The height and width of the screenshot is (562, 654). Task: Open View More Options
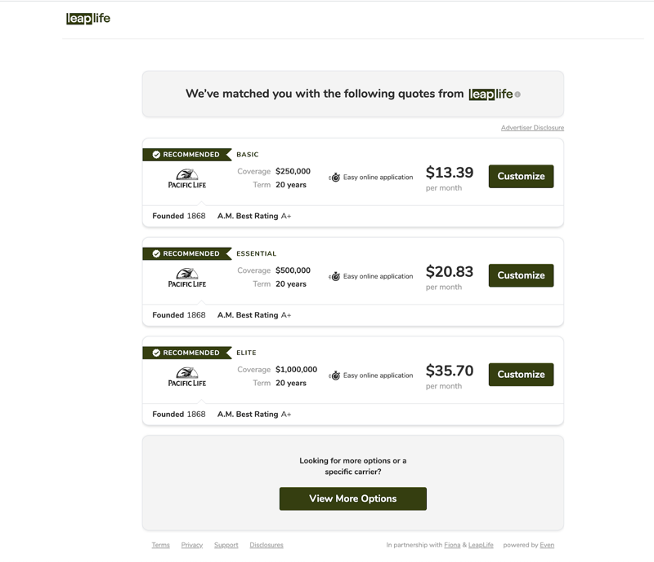[x=353, y=499]
